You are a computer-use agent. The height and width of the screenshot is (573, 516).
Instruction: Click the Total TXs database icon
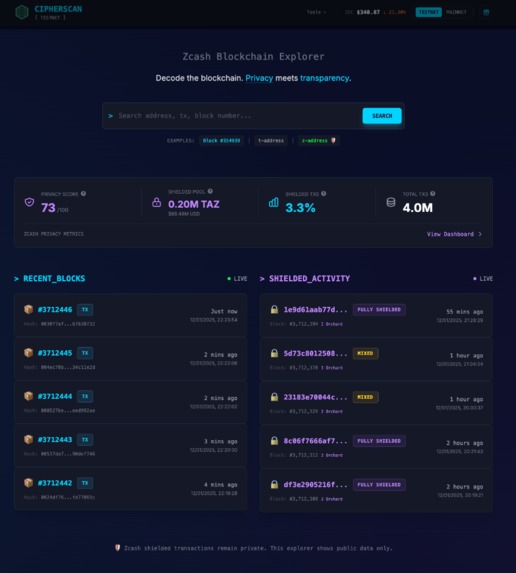[391, 202]
